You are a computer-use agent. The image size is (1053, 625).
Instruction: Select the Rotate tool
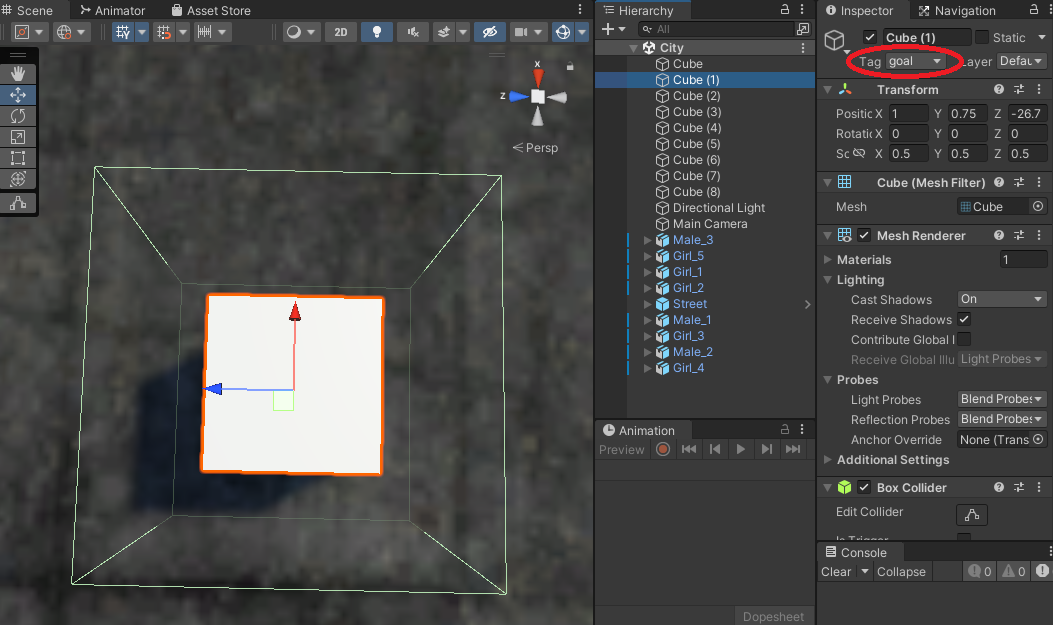(18, 116)
